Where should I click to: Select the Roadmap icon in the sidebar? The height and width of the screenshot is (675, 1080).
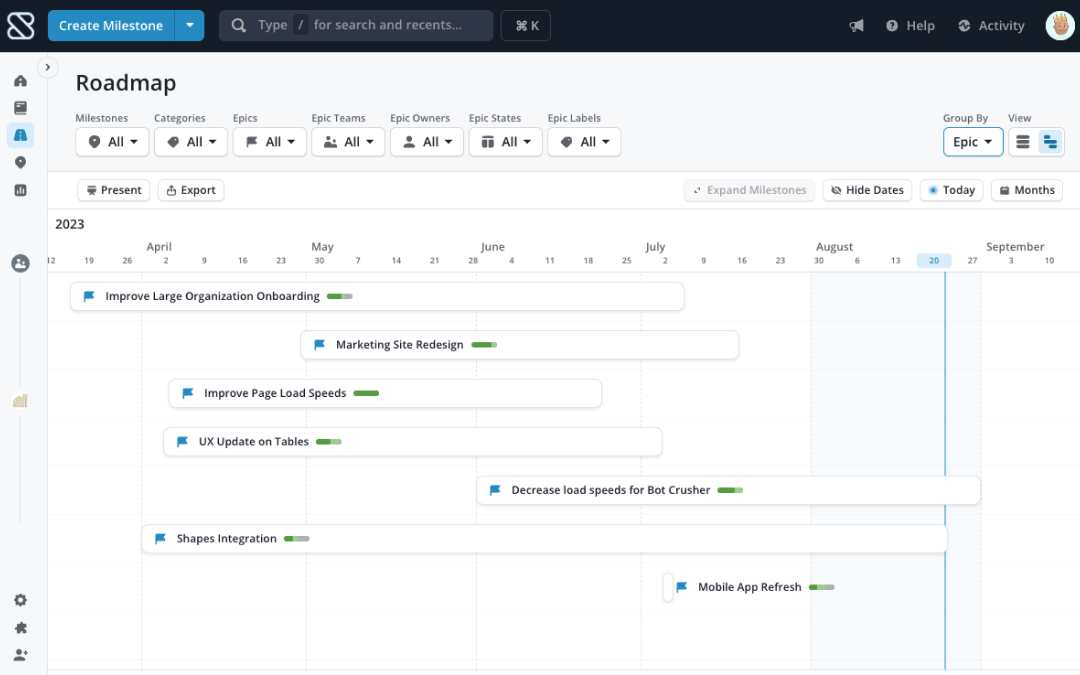click(x=20, y=134)
